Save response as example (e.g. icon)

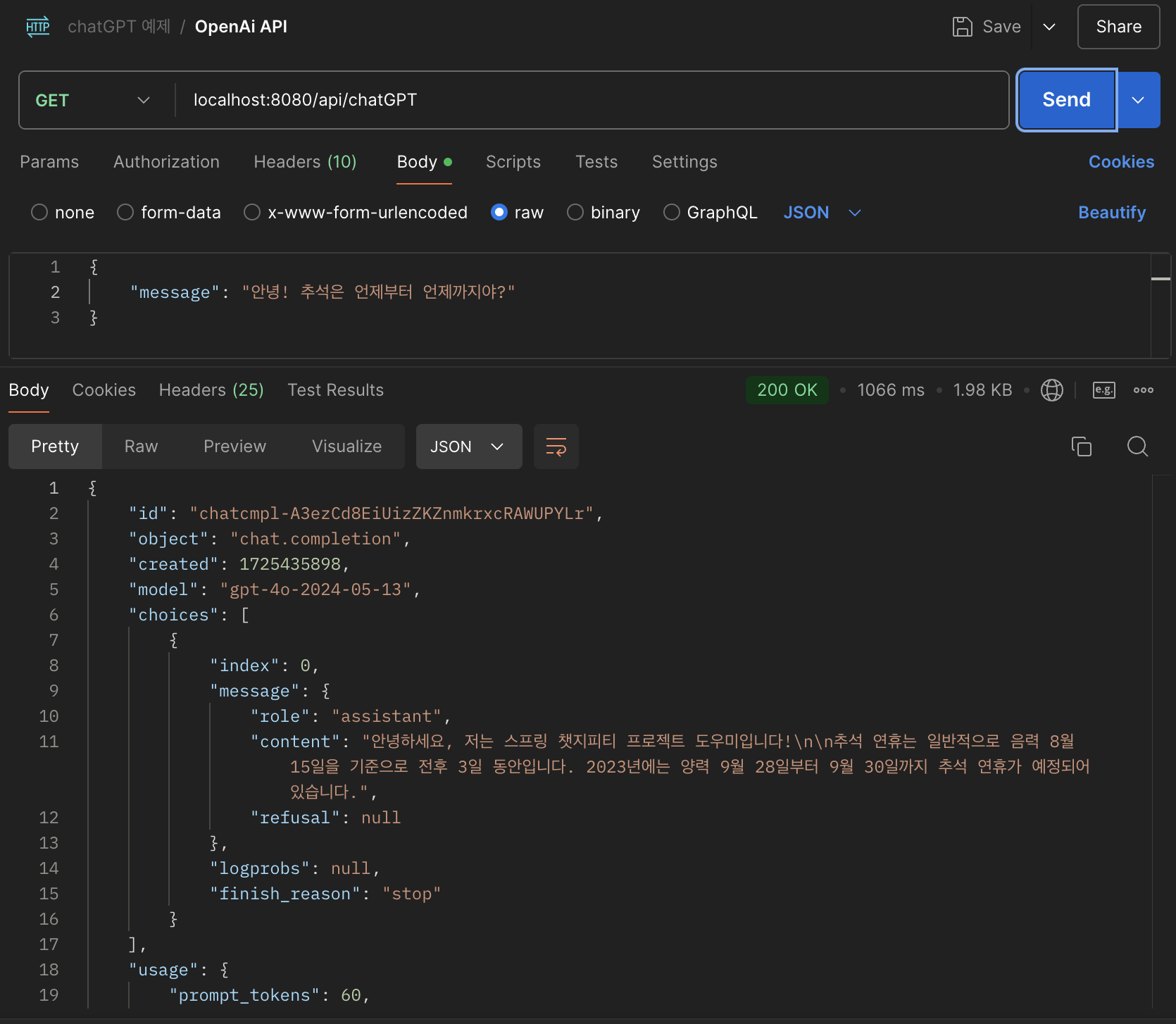(1104, 390)
